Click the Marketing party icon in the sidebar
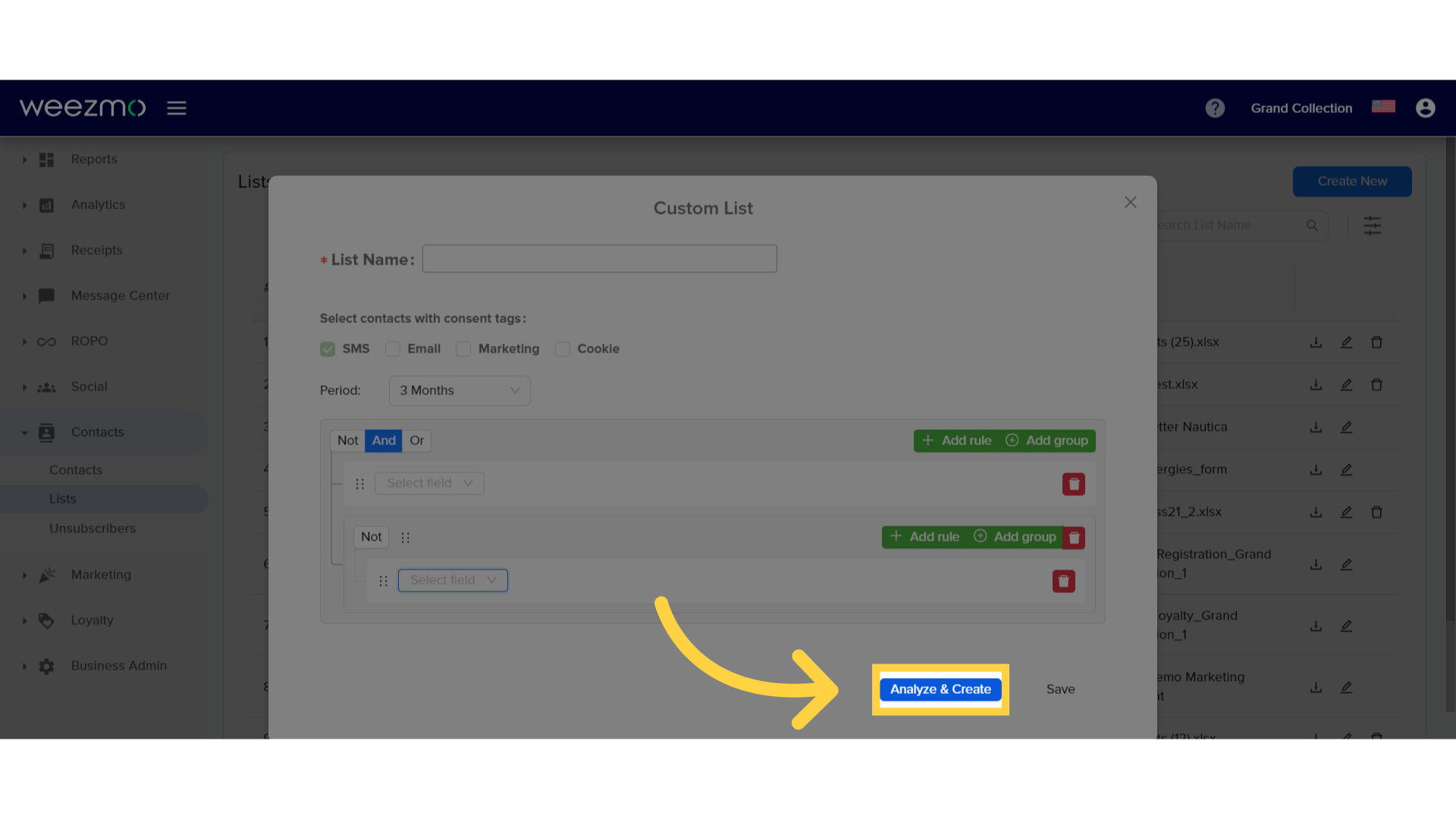This screenshot has width=1456, height=819. 46,575
